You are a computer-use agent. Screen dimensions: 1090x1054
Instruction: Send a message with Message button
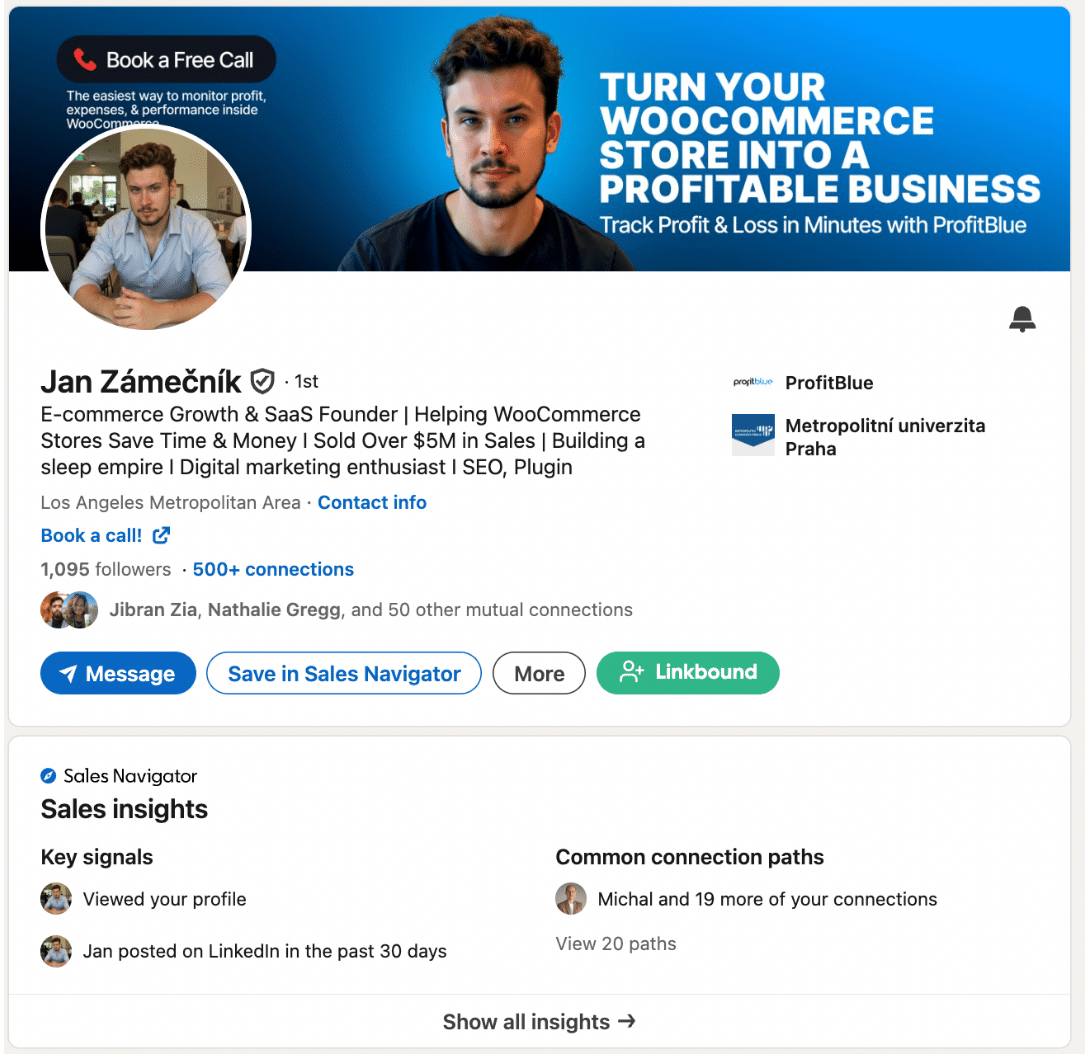[118, 673]
